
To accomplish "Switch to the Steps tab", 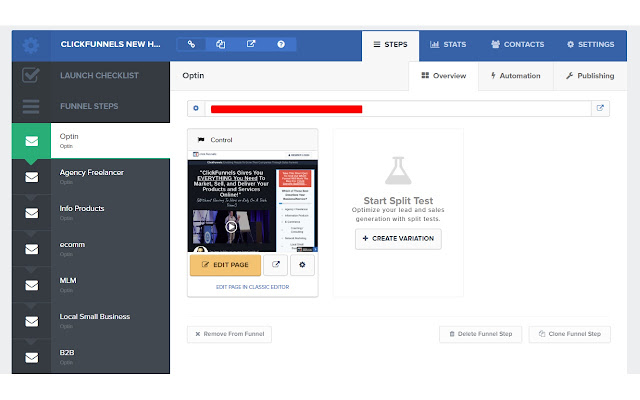I will point(390,44).
